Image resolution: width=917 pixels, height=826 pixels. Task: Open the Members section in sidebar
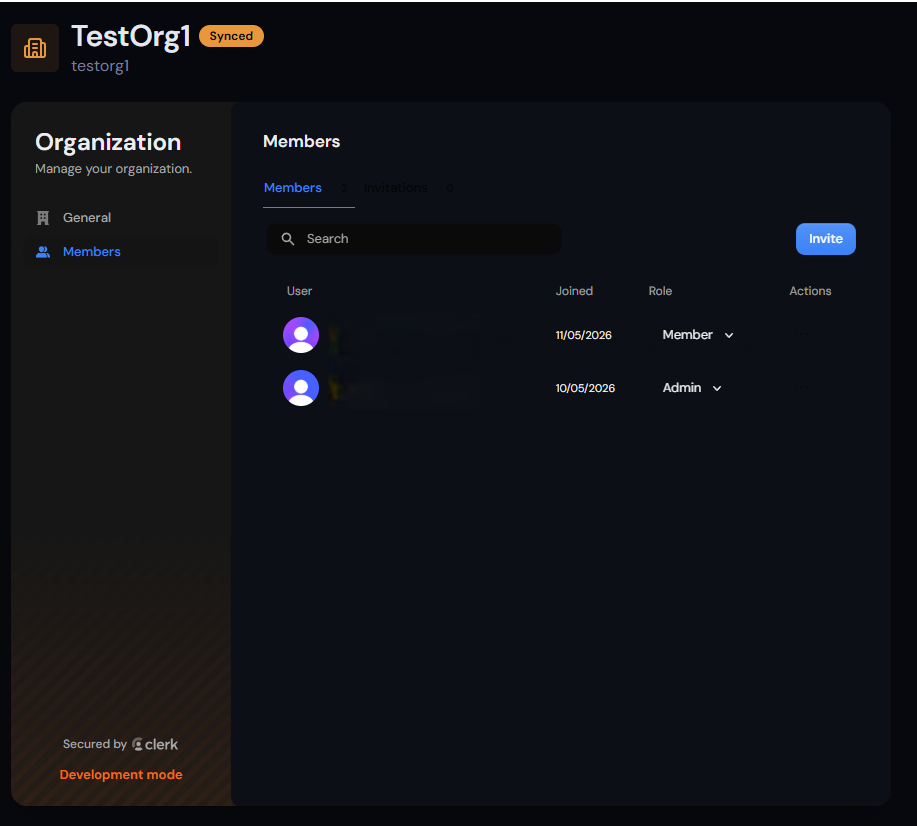(x=122, y=252)
